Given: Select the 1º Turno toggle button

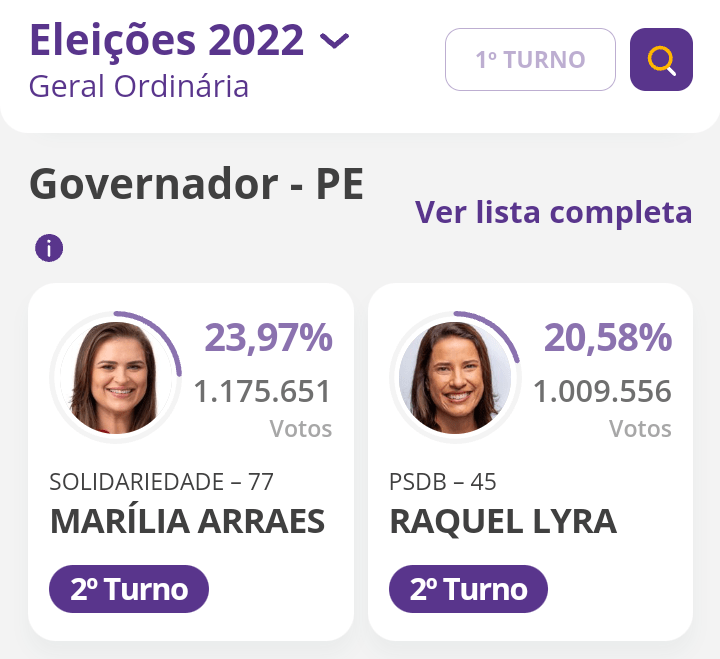Looking at the screenshot, I should click(x=530, y=60).
